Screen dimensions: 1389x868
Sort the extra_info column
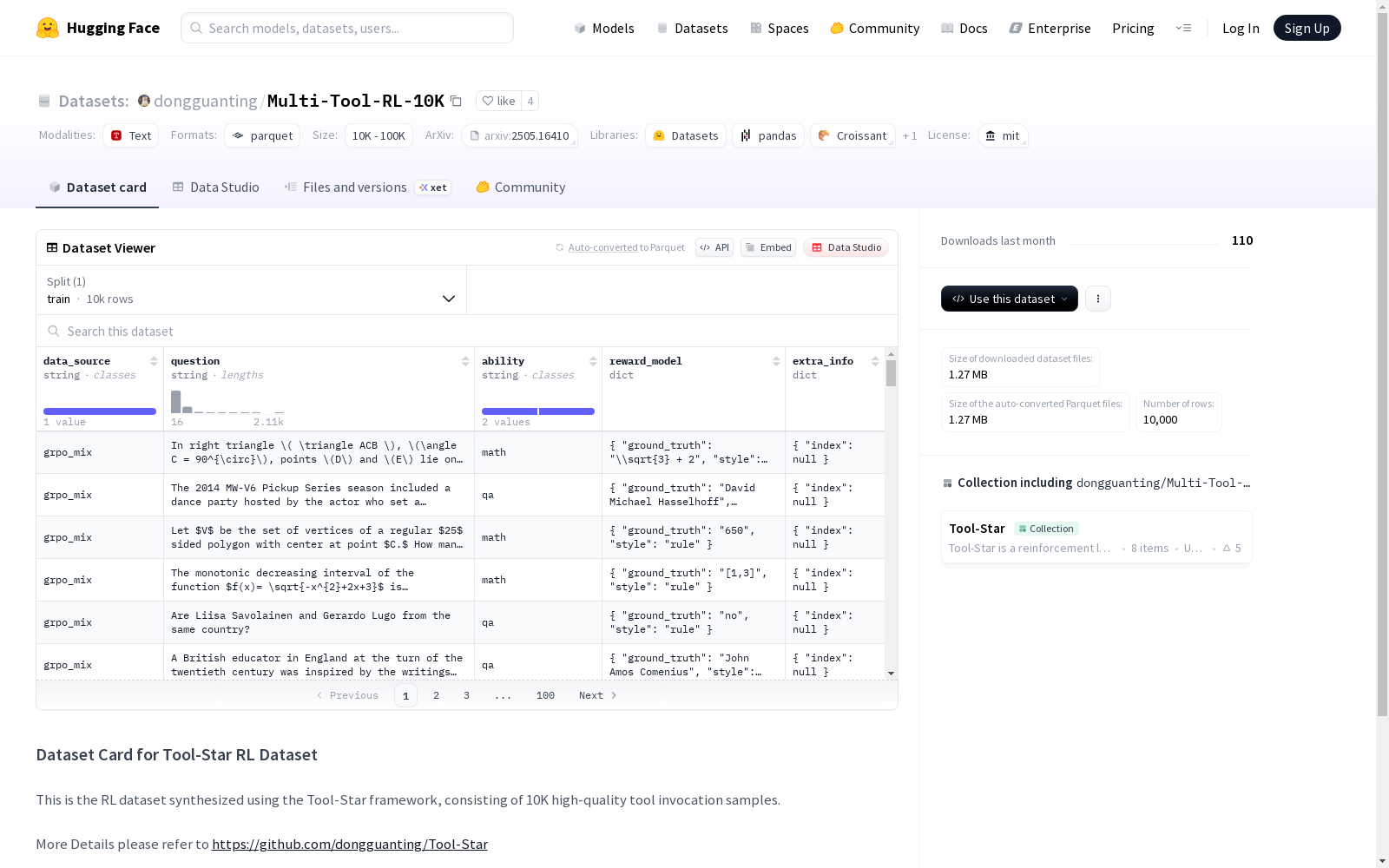pyautogui.click(x=875, y=361)
